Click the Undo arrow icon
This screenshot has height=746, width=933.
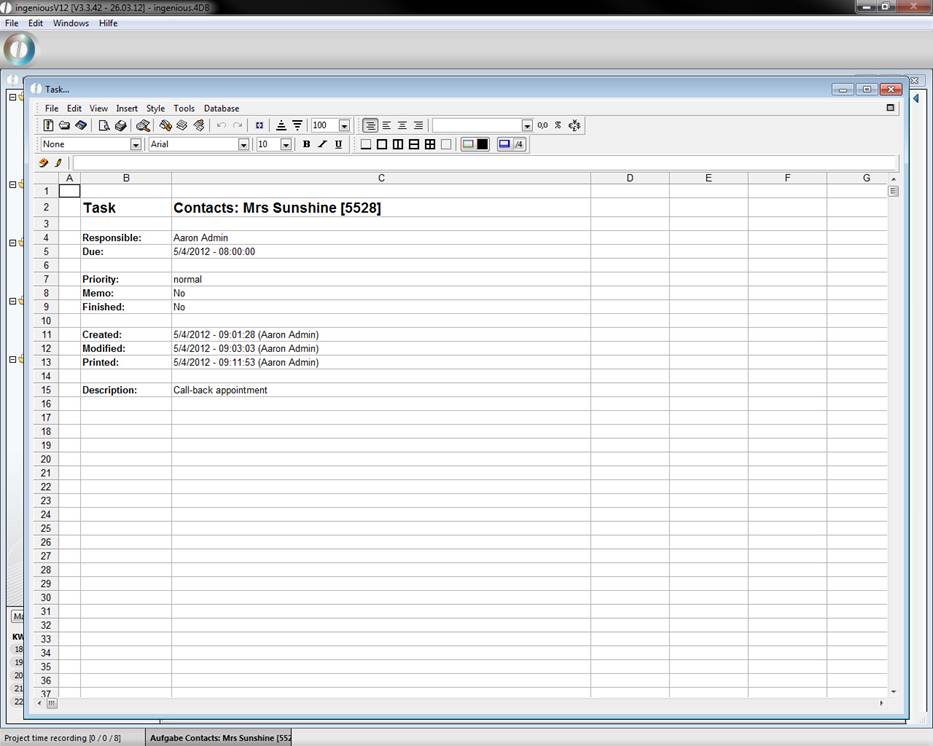[x=221, y=126]
